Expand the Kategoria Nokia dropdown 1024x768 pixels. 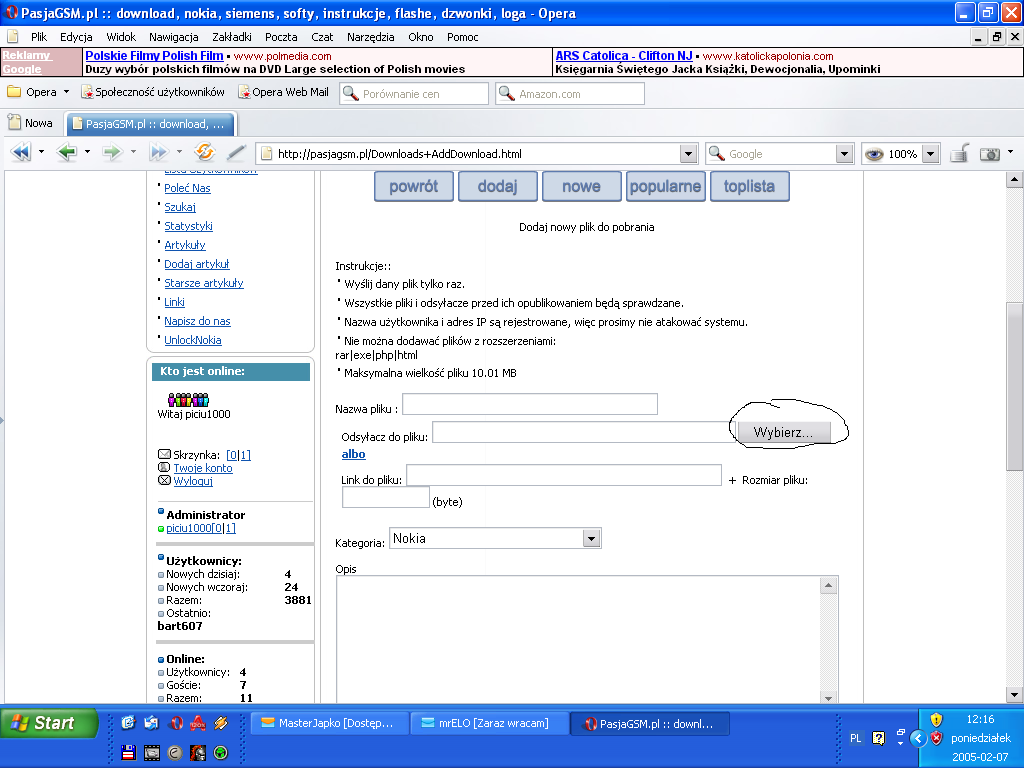(592, 539)
